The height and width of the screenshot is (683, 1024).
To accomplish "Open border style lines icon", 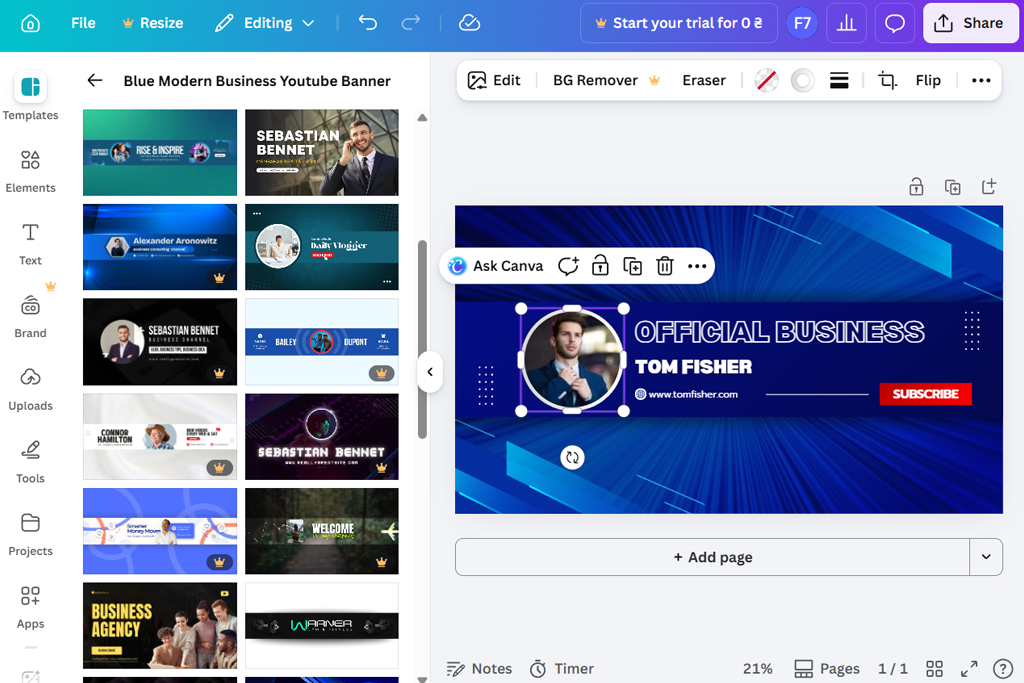I will [x=839, y=81].
